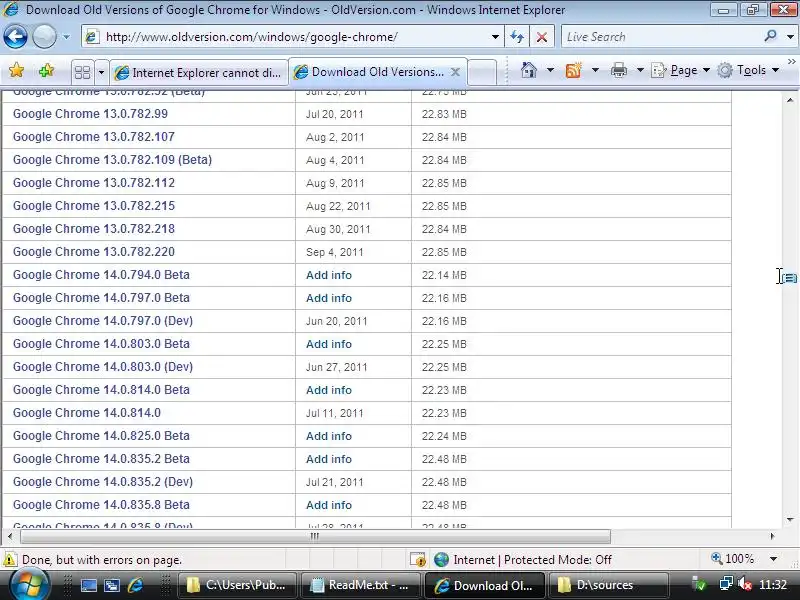Expand the toolbar overflow chevron
800x600 pixels.
pyautogui.click(x=791, y=62)
